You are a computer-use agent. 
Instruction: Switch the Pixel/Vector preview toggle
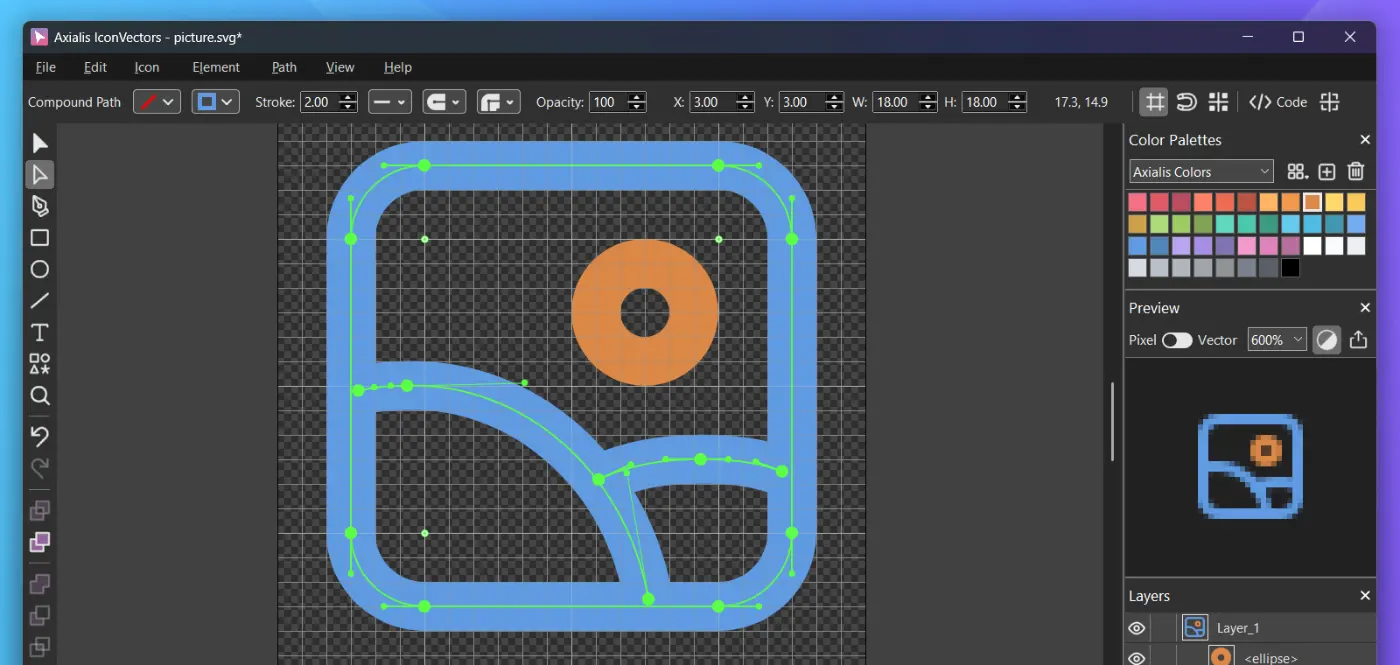tap(1177, 340)
